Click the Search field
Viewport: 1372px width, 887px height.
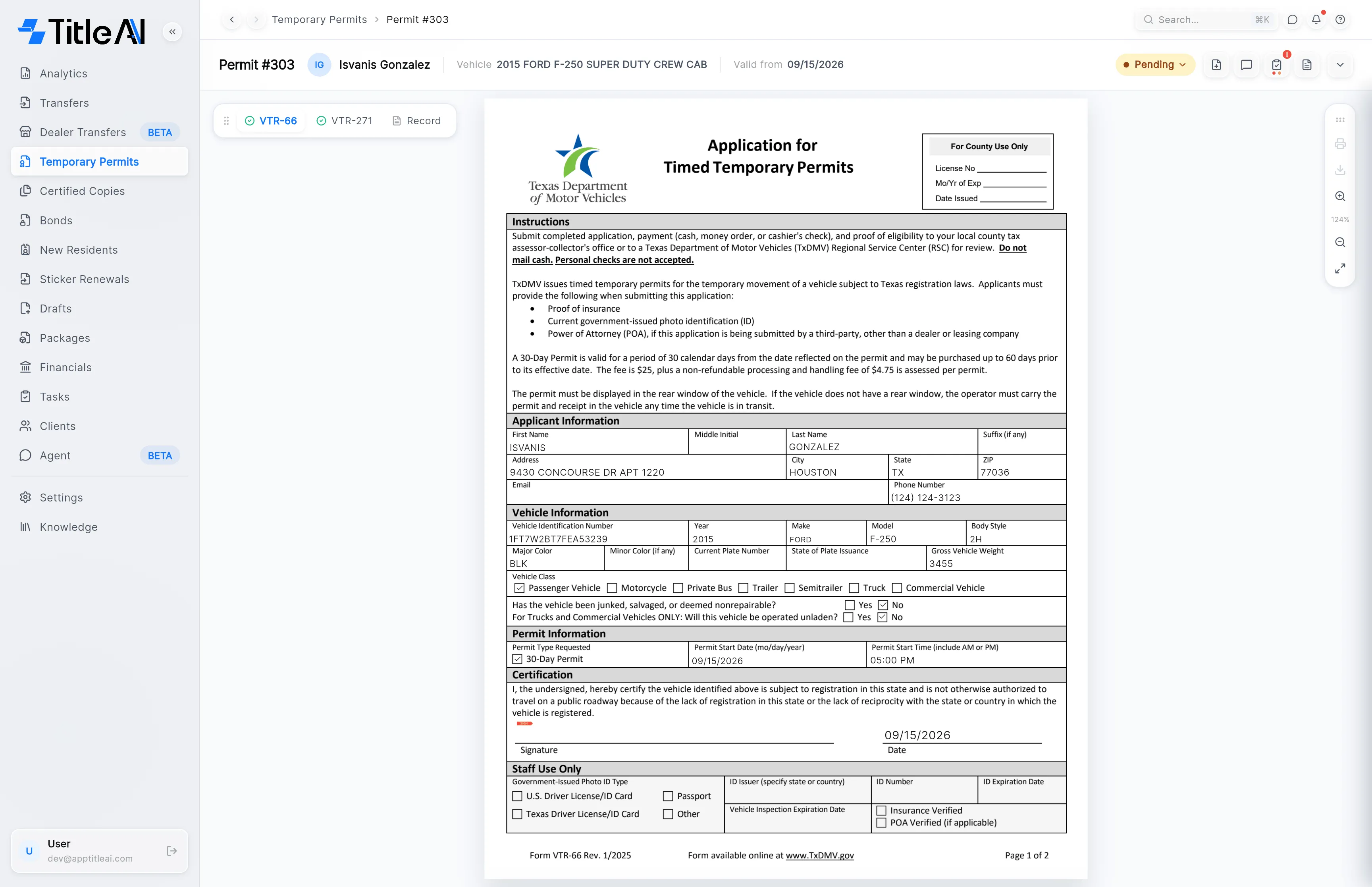[1206, 19]
